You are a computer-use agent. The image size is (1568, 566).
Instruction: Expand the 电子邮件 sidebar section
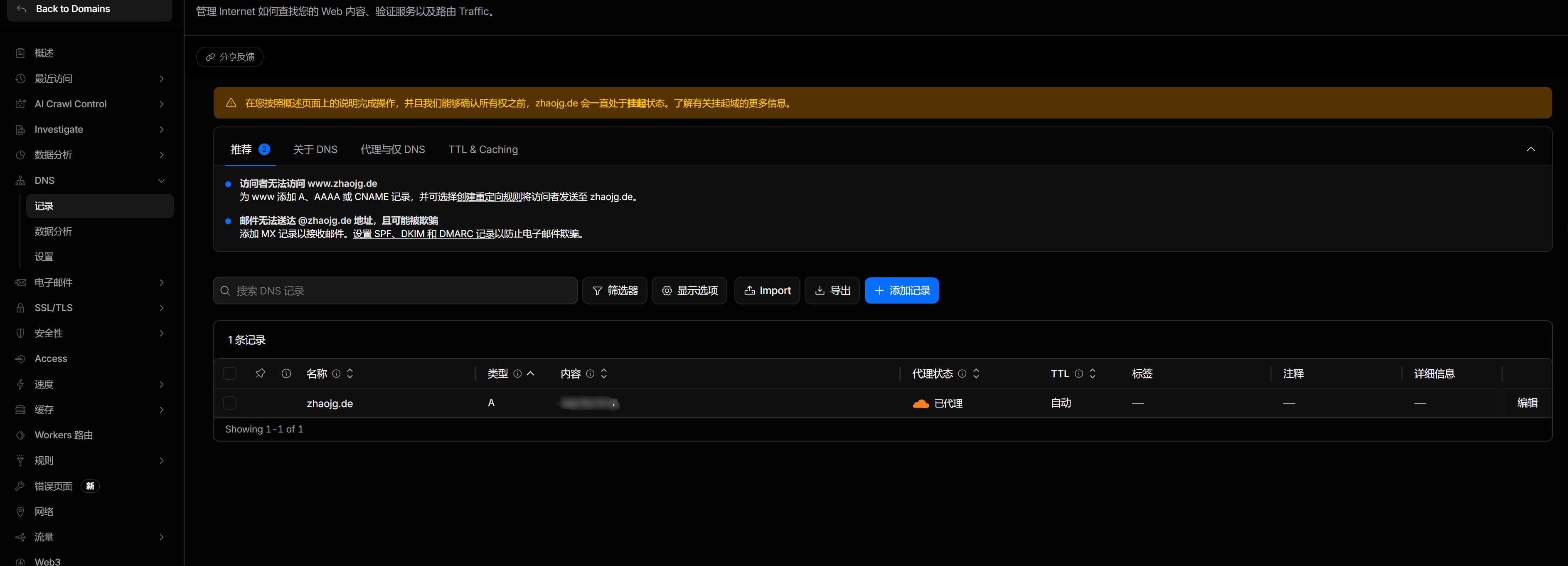pos(161,283)
